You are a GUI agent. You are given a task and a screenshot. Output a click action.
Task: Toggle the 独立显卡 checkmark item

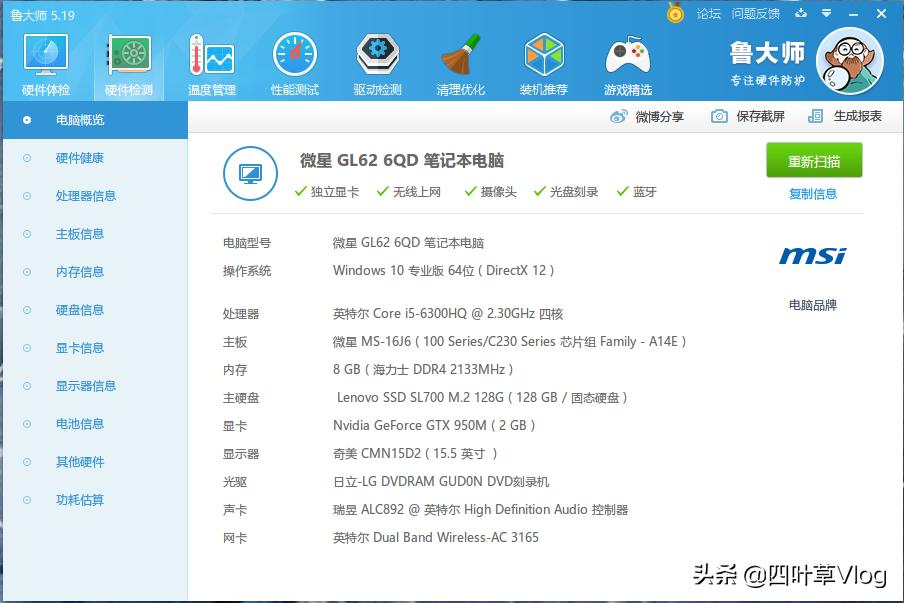pos(333,191)
